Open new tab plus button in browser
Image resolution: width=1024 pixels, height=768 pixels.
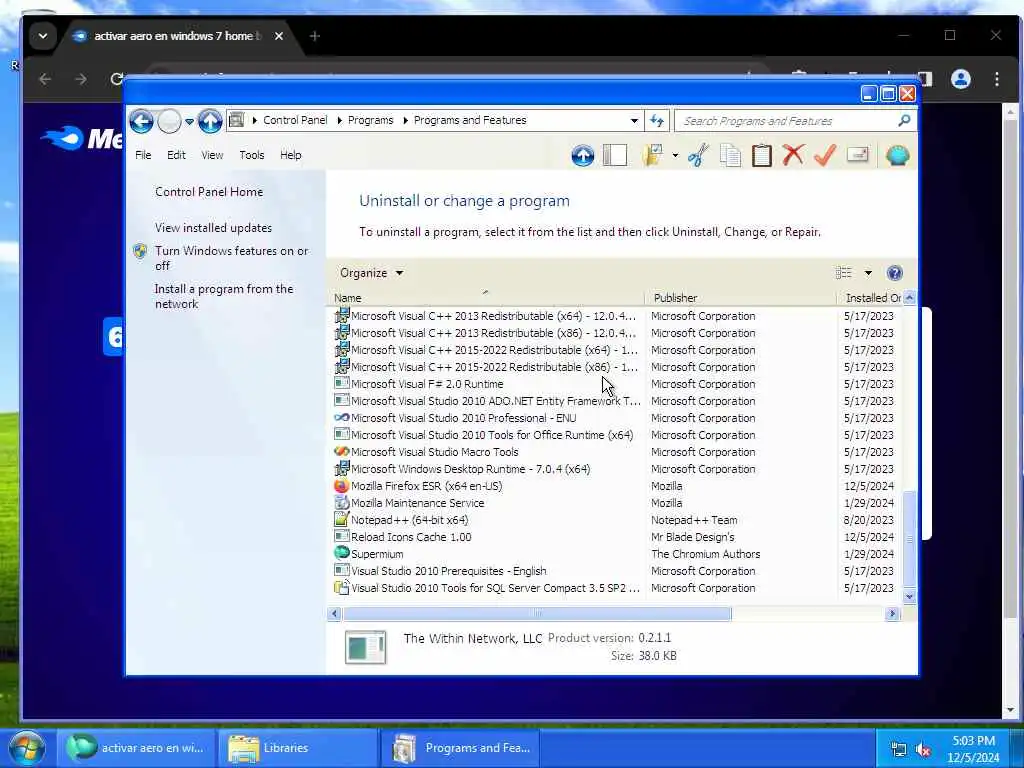click(x=315, y=36)
